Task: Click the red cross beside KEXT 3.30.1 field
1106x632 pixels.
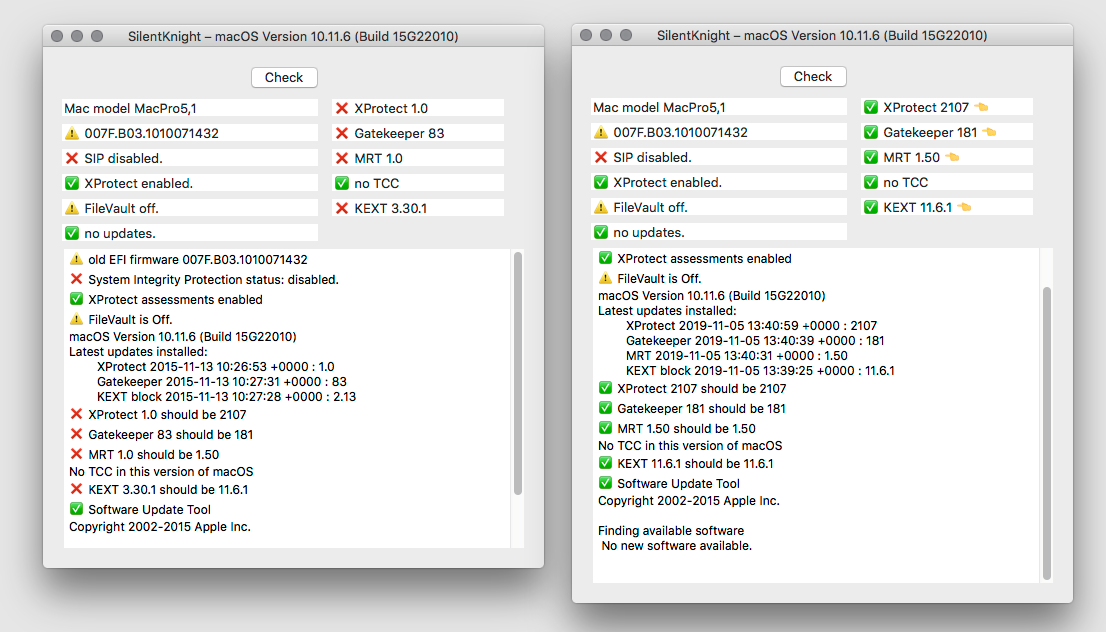Action: point(342,208)
